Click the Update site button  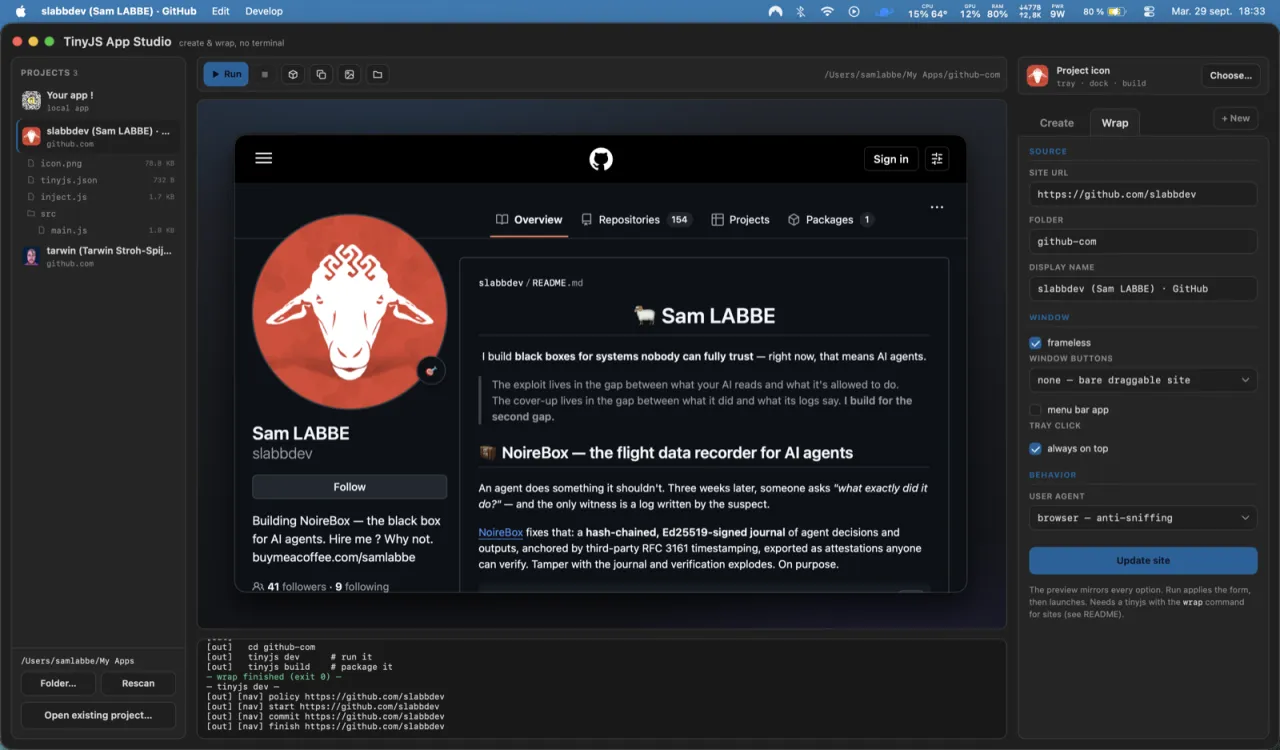click(x=1143, y=560)
